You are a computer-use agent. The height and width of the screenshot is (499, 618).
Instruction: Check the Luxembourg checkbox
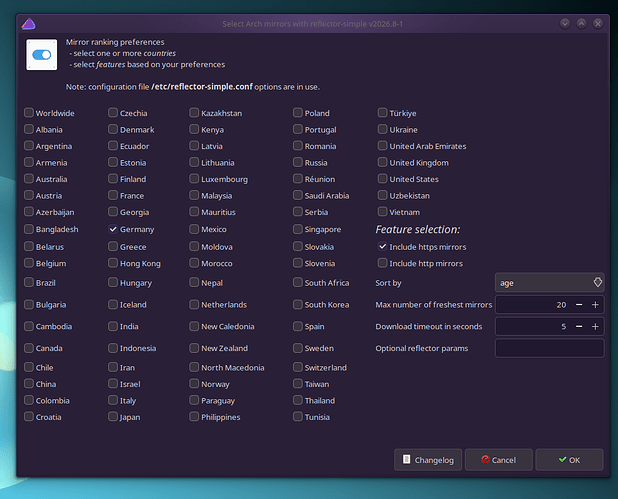(x=194, y=179)
